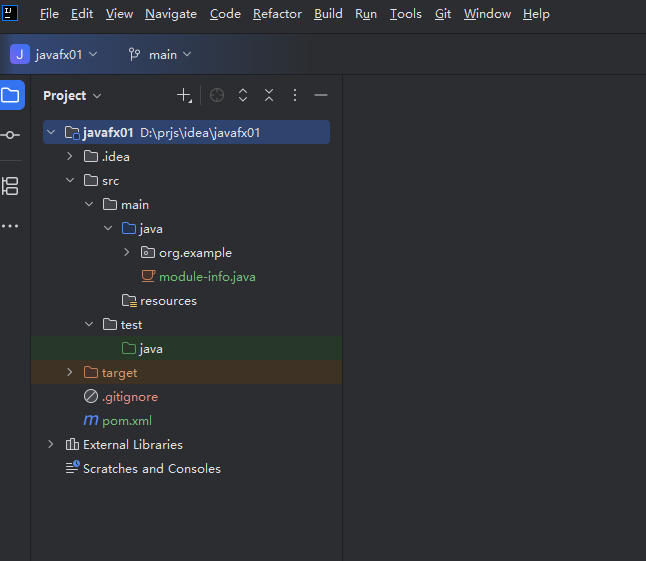The width and height of the screenshot is (646, 561).
Task: Click the add new file plus icon
Action: (184, 95)
